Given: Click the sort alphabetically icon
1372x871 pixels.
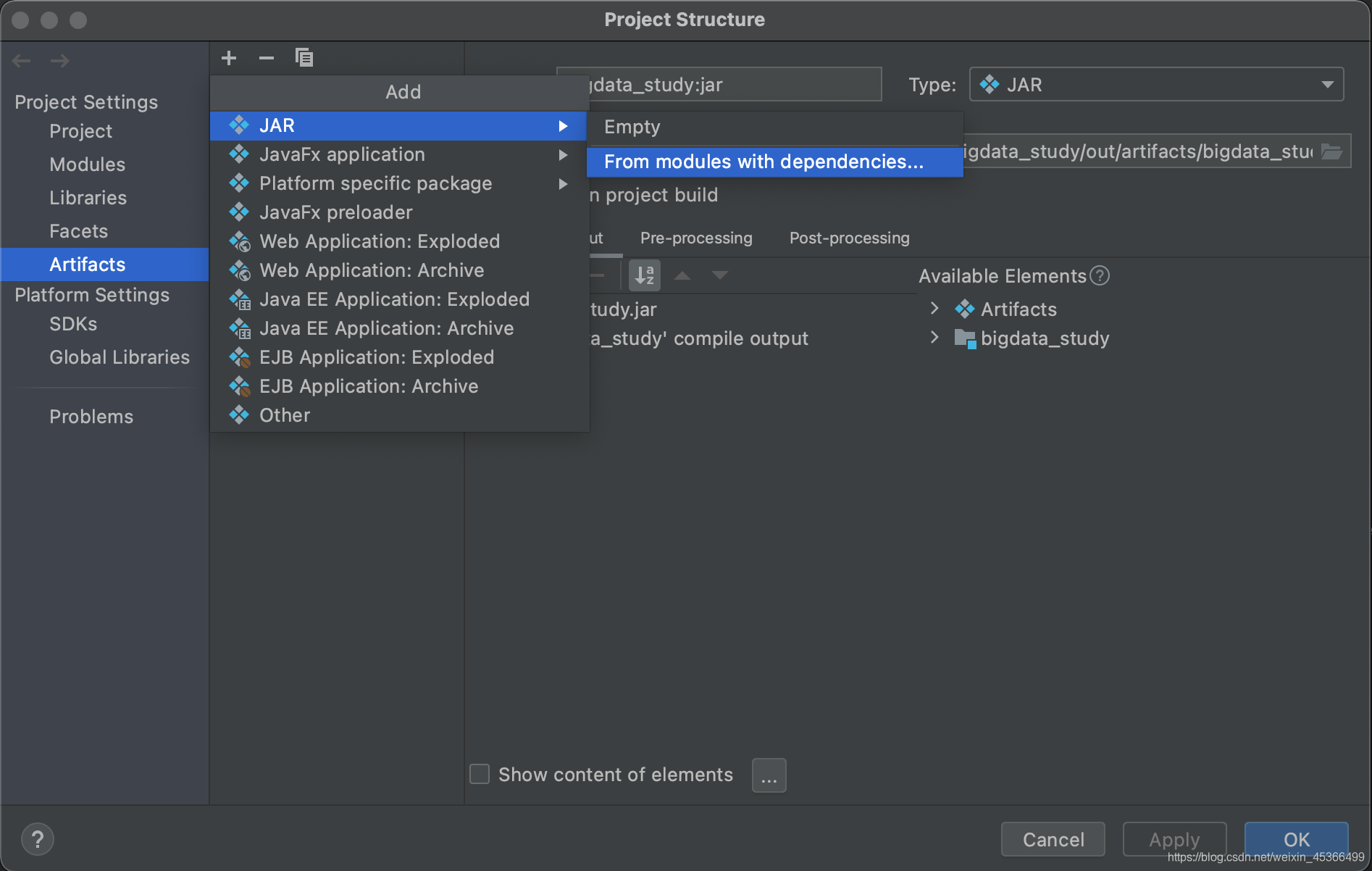Looking at the screenshot, I should [644, 275].
